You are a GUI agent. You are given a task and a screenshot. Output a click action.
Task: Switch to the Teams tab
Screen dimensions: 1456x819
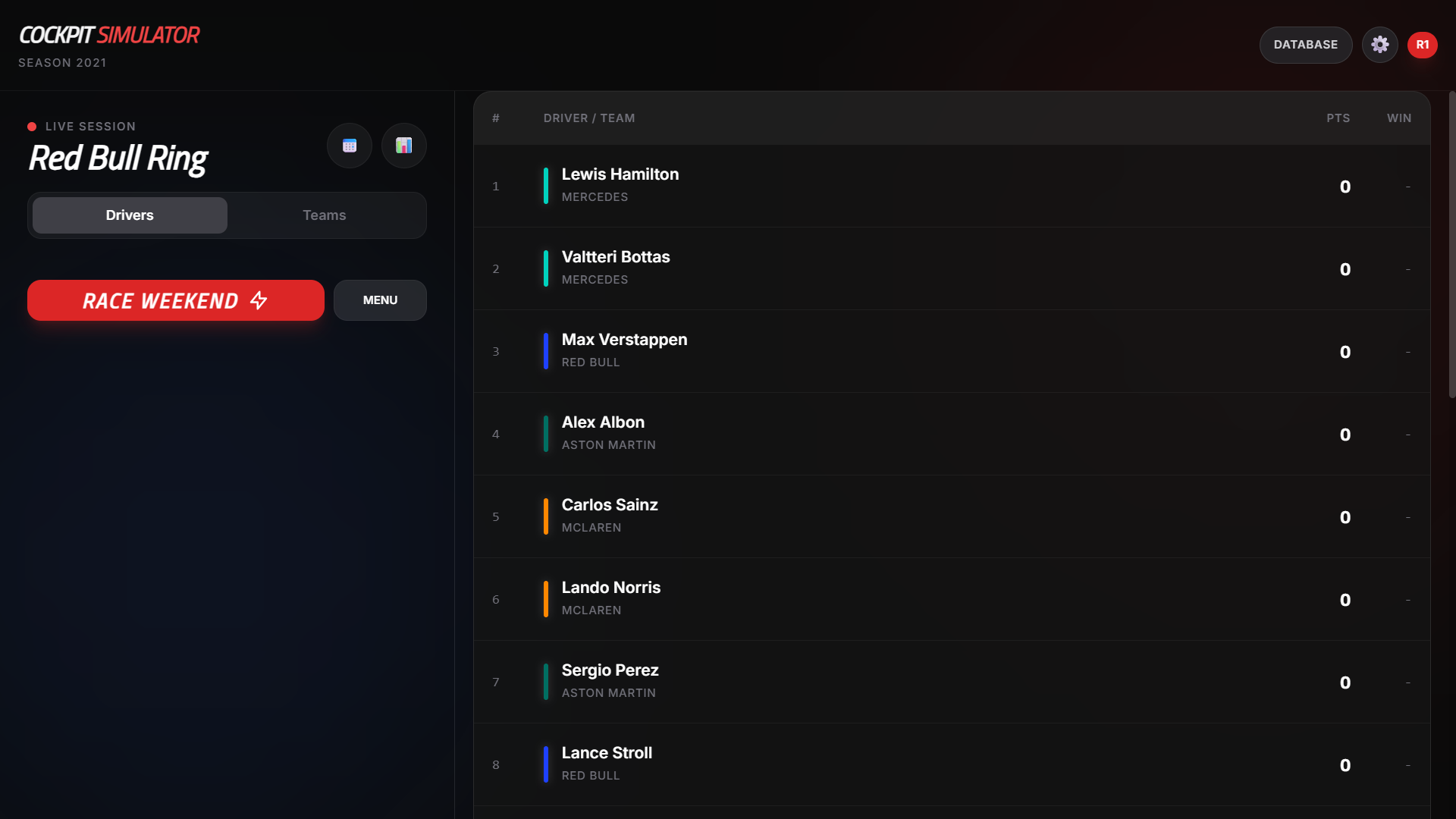click(325, 215)
